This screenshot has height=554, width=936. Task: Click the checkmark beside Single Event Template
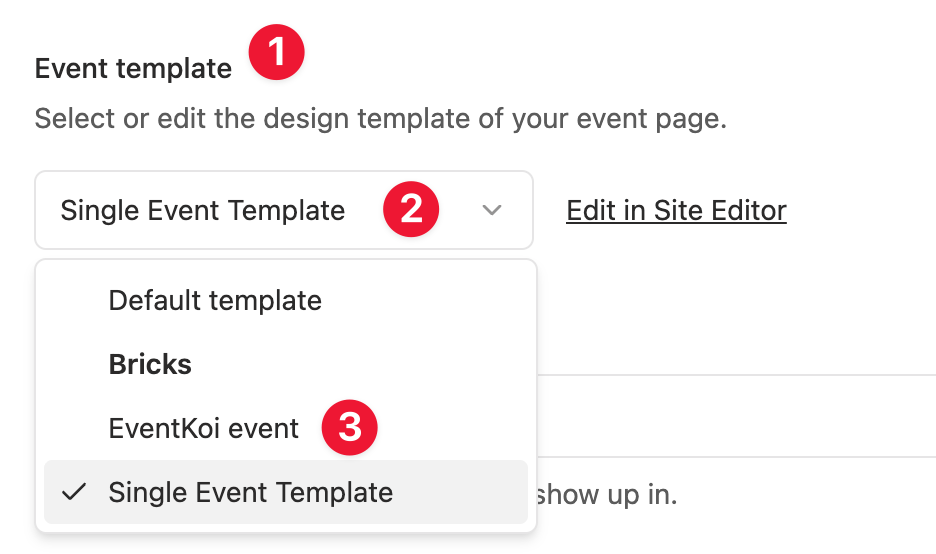73,492
